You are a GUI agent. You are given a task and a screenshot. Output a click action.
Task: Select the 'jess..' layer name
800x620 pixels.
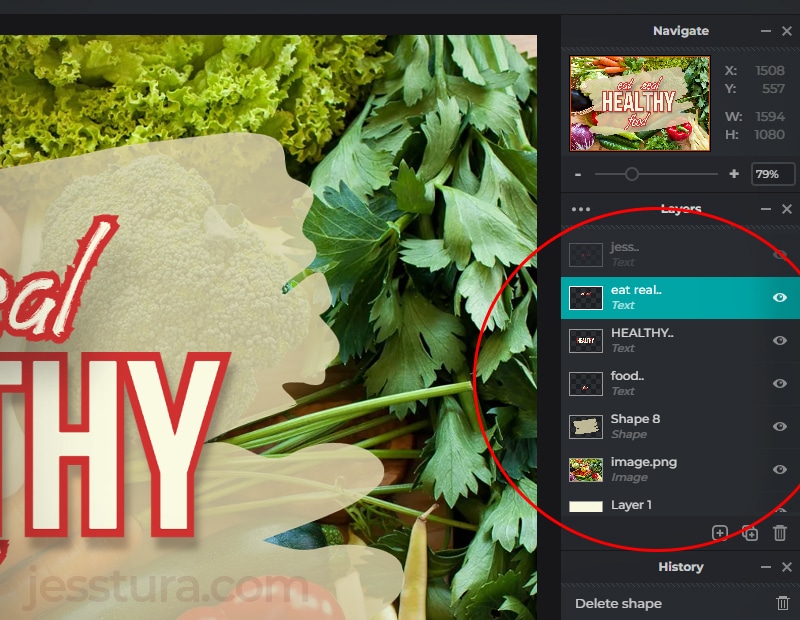pyautogui.click(x=625, y=247)
